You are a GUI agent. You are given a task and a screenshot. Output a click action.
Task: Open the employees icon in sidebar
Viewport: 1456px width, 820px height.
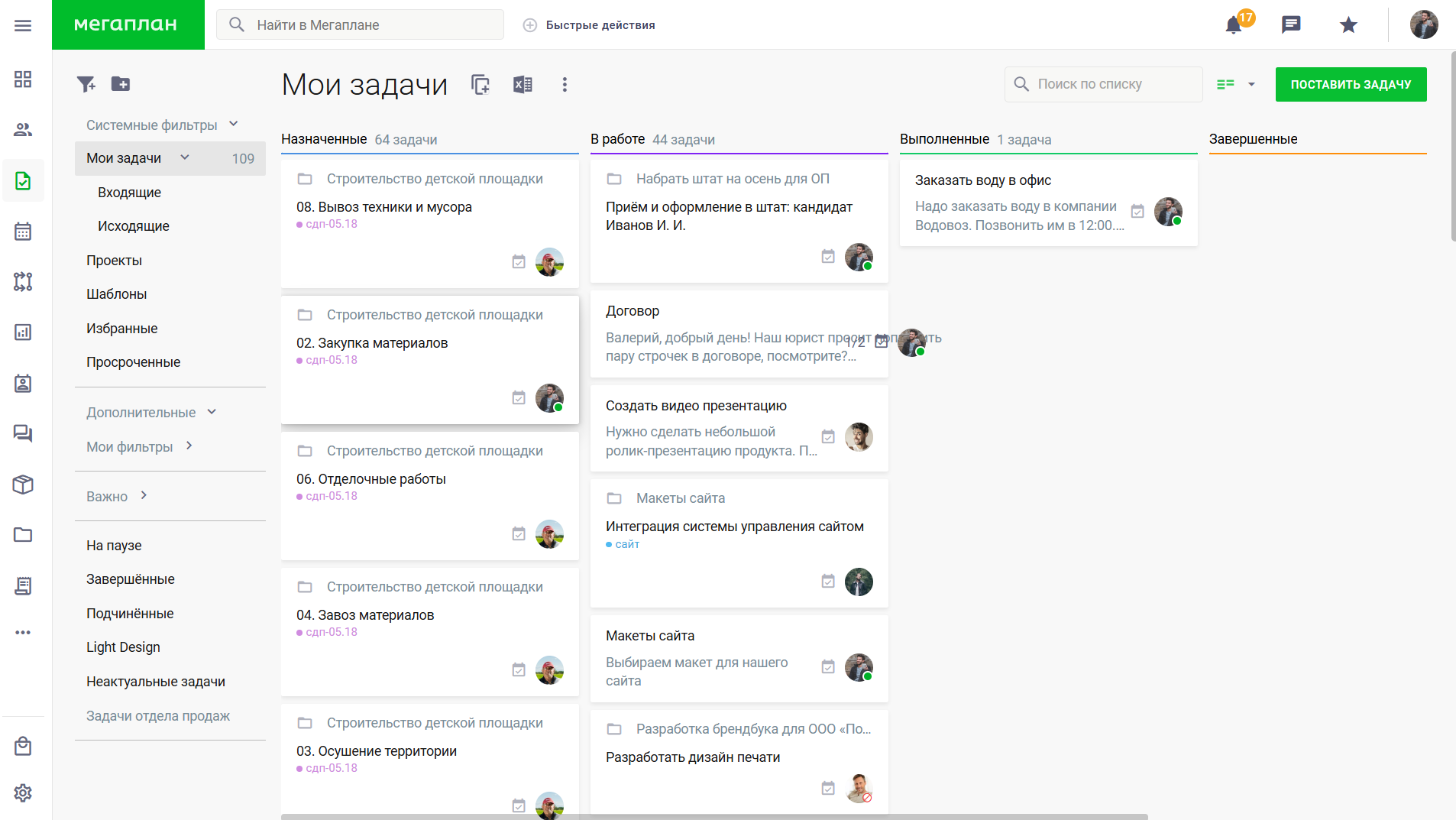click(23, 130)
